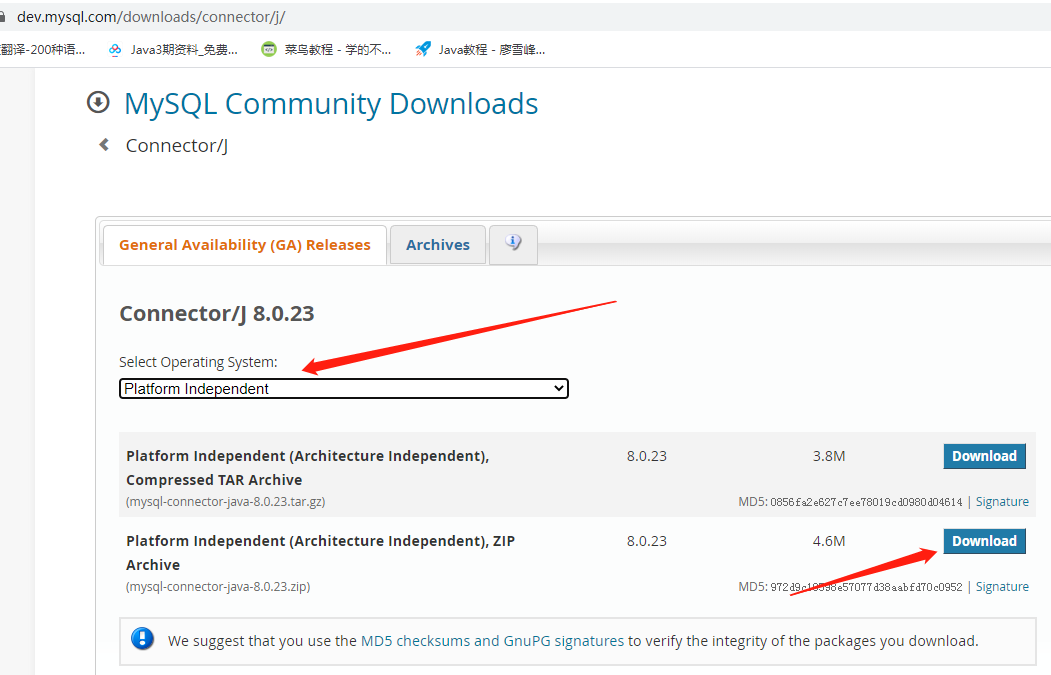Download the ZIP Archive
Screen dimensions: 1051x675
[984, 541]
